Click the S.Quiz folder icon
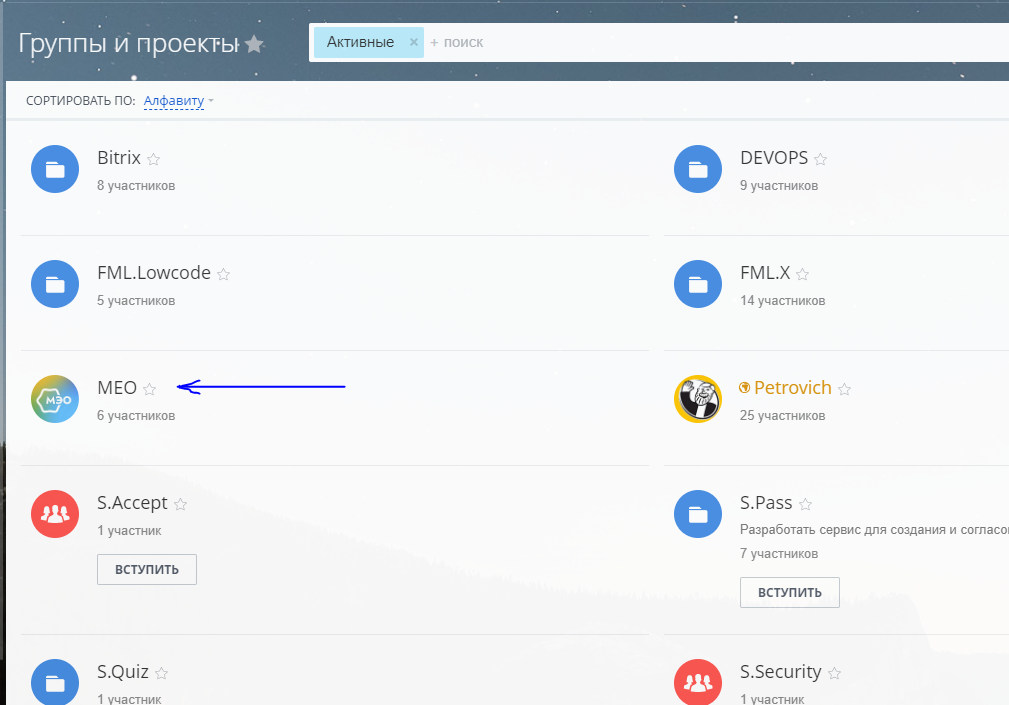Image resolution: width=1009 pixels, height=705 pixels. coord(55,682)
